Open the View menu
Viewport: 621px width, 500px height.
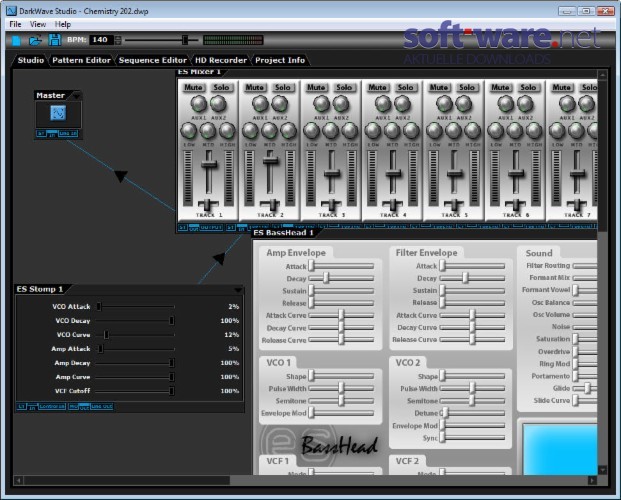click(x=38, y=24)
